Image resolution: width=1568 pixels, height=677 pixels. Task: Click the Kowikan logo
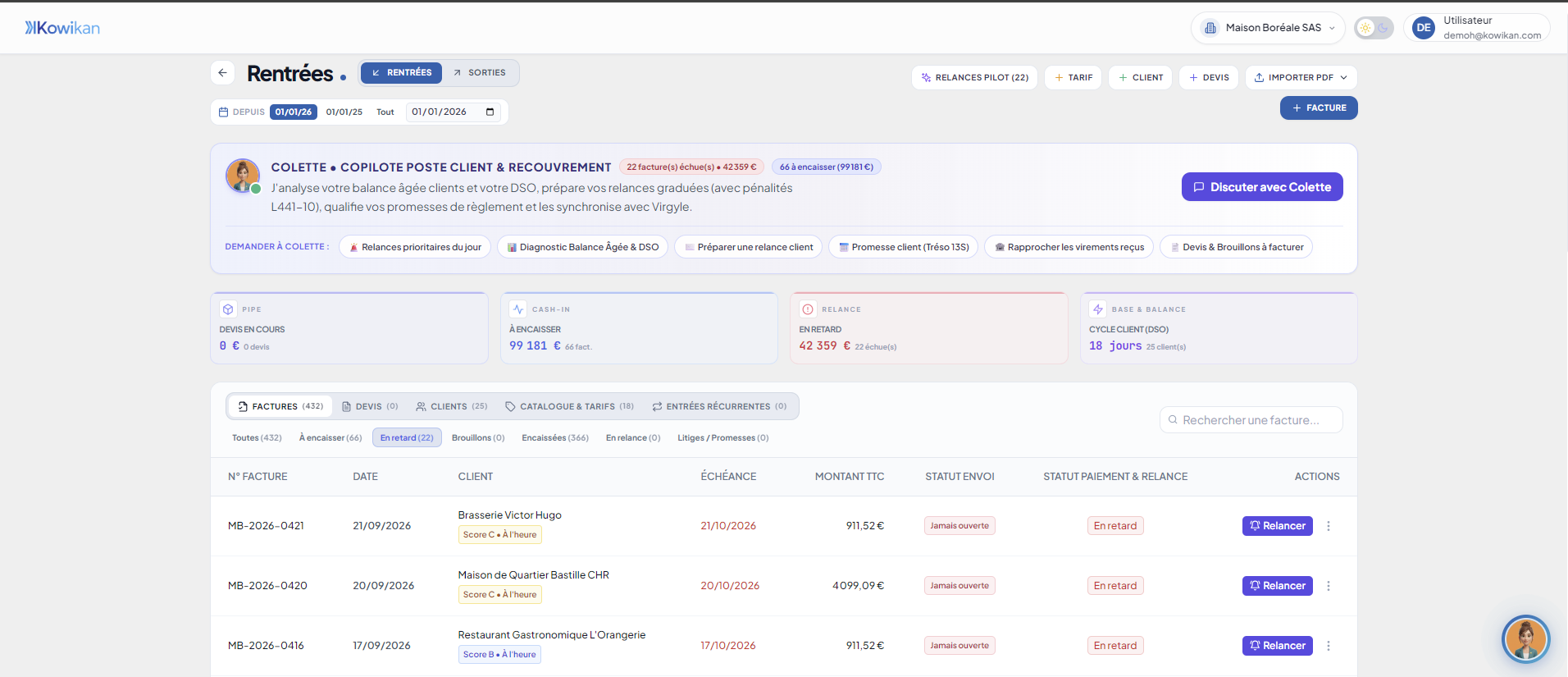coord(62,28)
